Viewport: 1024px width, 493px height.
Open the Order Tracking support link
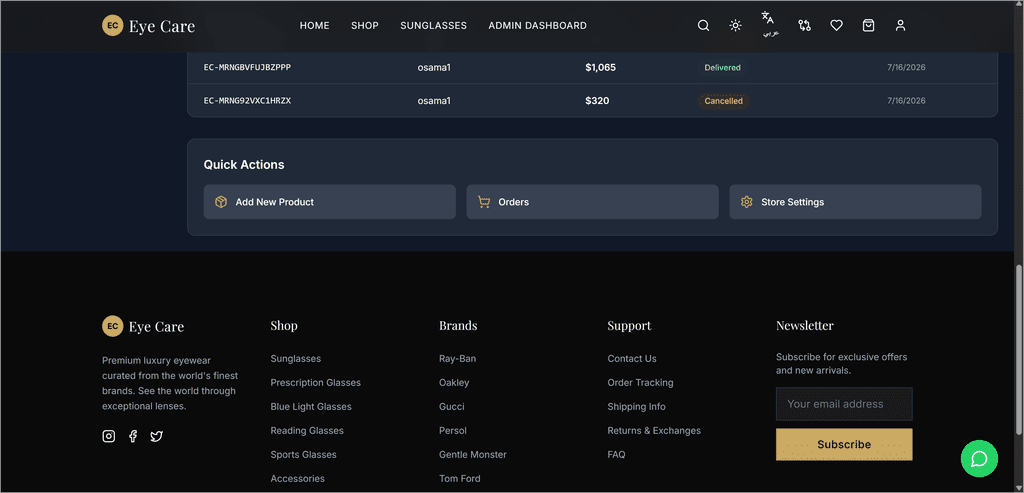tap(641, 383)
